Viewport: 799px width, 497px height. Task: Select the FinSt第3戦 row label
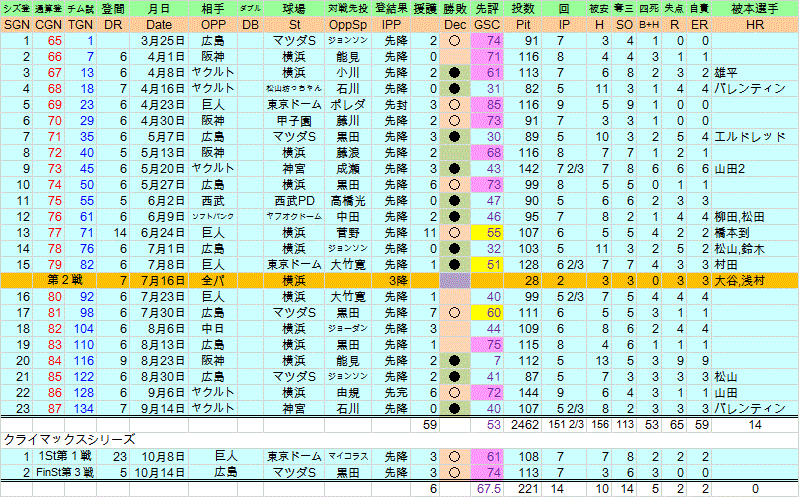click(65, 473)
